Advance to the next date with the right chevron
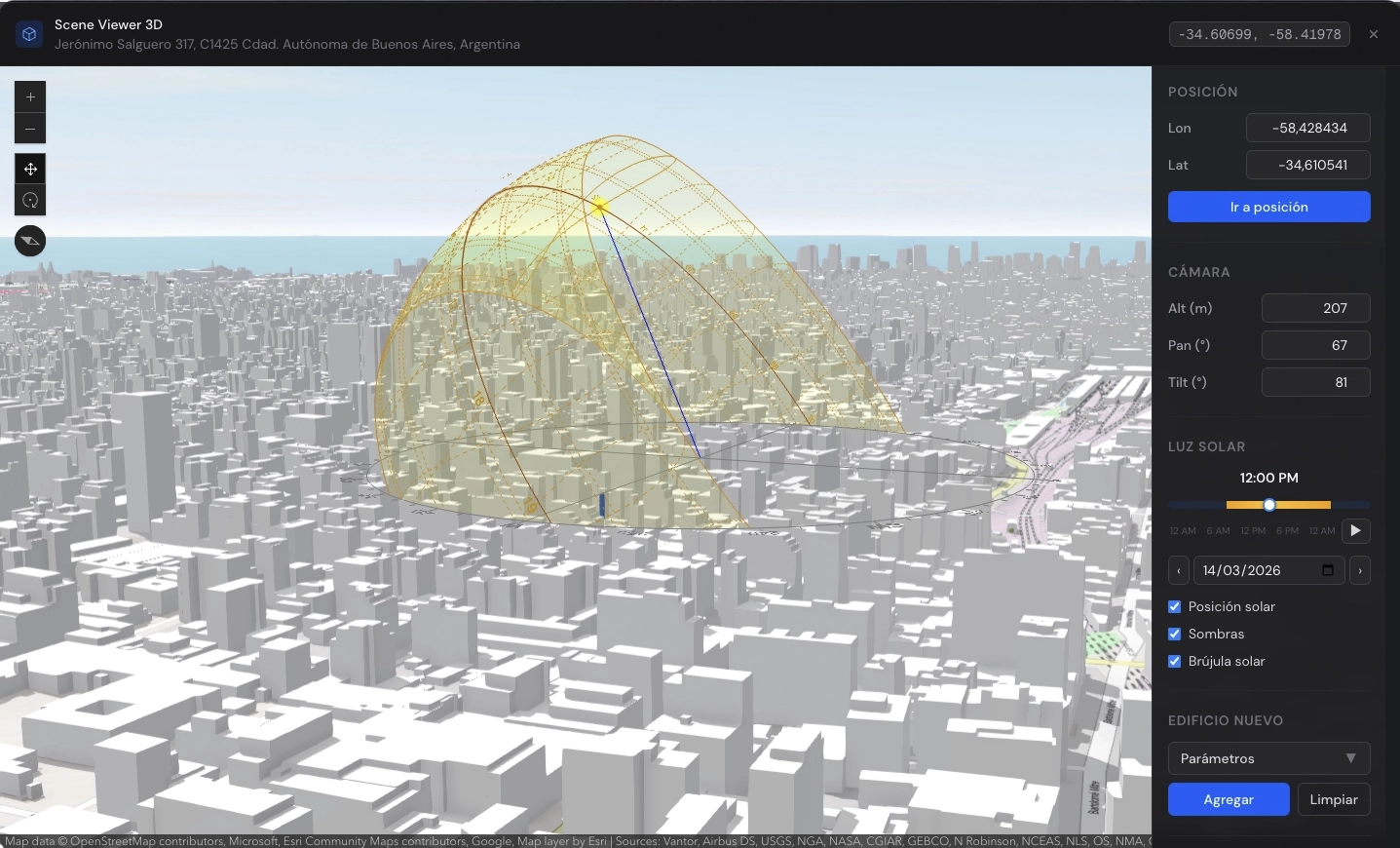 (x=1359, y=570)
